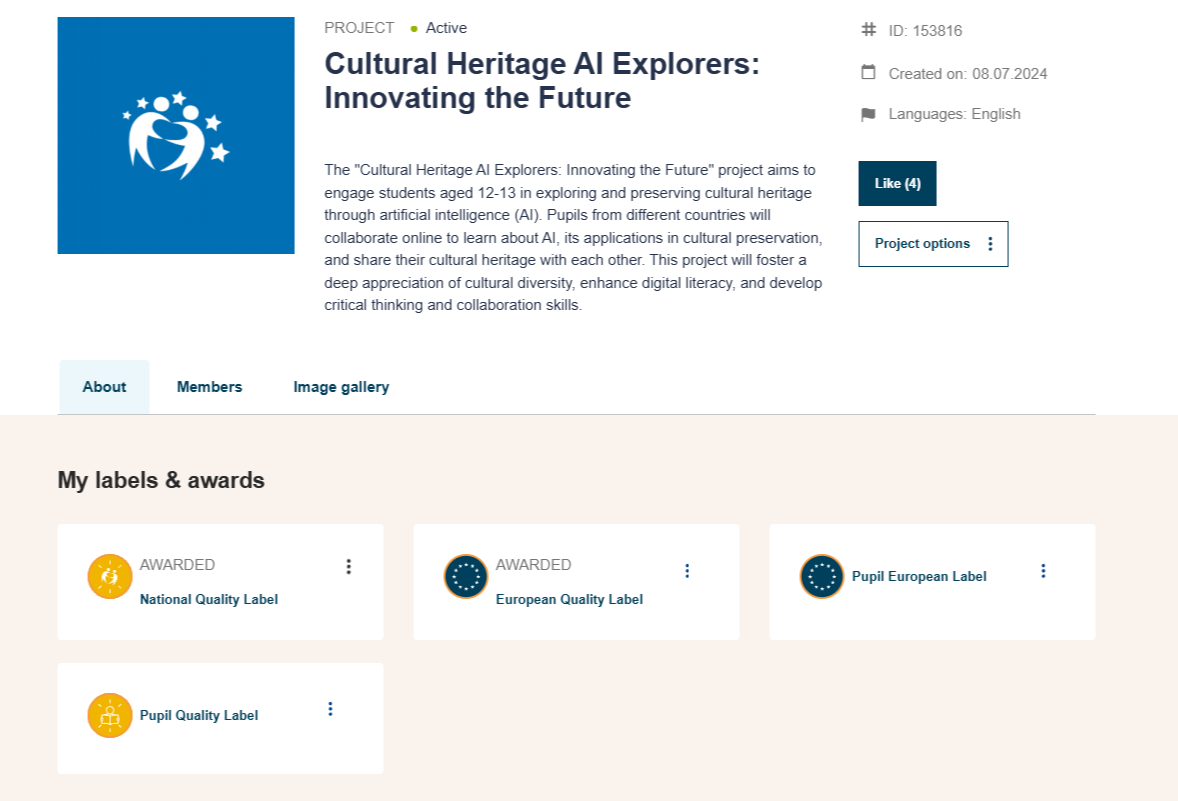
Task: Click the calendar icon beside Created on
Action: coord(868,73)
